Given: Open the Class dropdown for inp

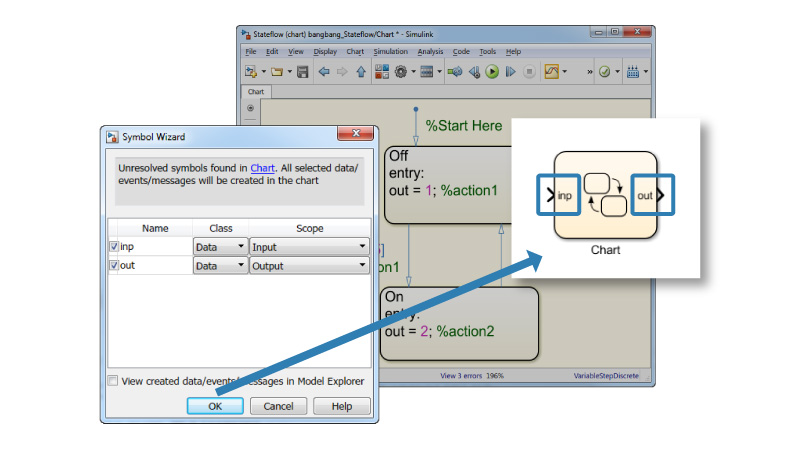Looking at the screenshot, I should (220, 247).
